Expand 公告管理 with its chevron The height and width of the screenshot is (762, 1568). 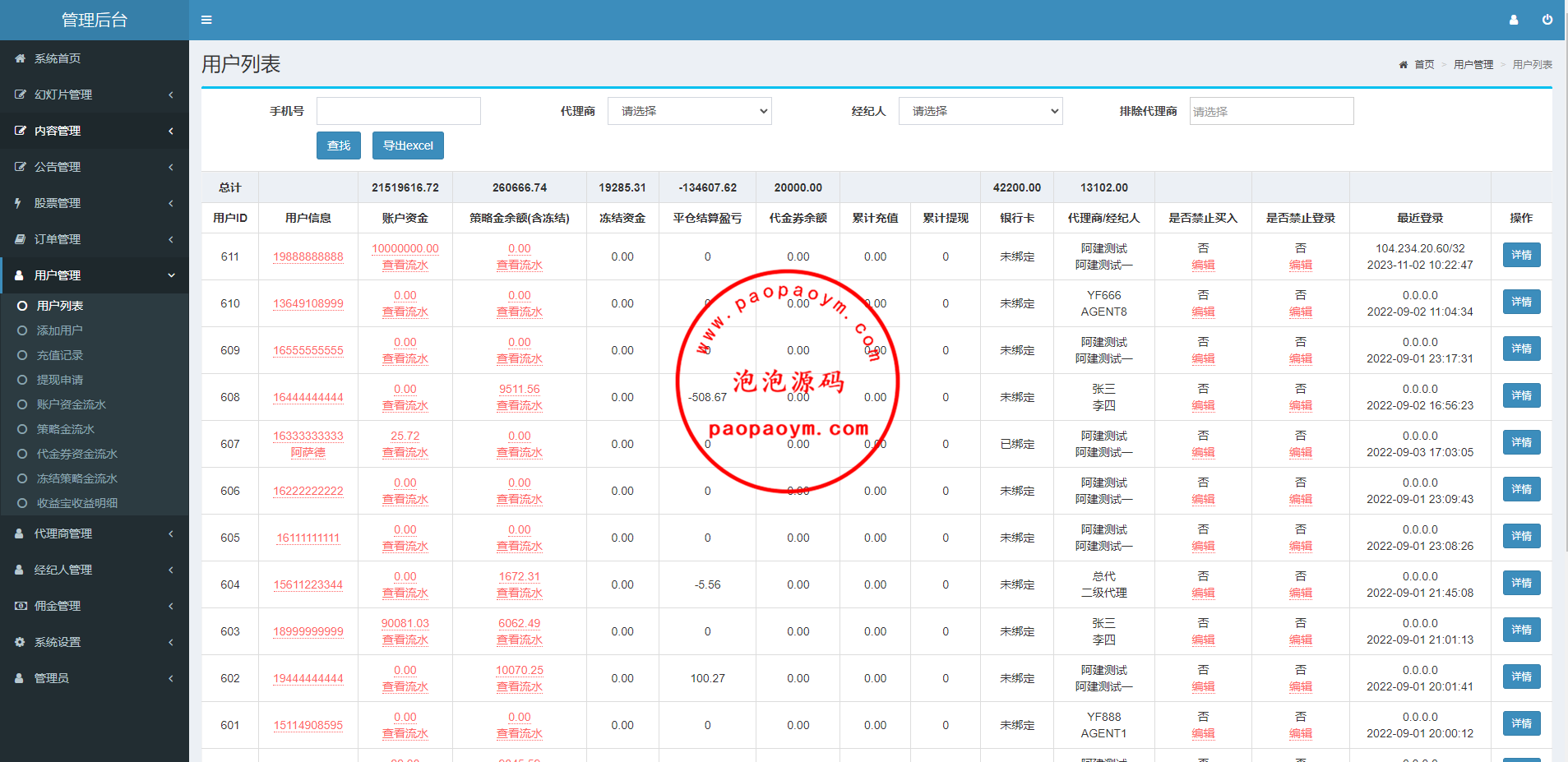[171, 167]
